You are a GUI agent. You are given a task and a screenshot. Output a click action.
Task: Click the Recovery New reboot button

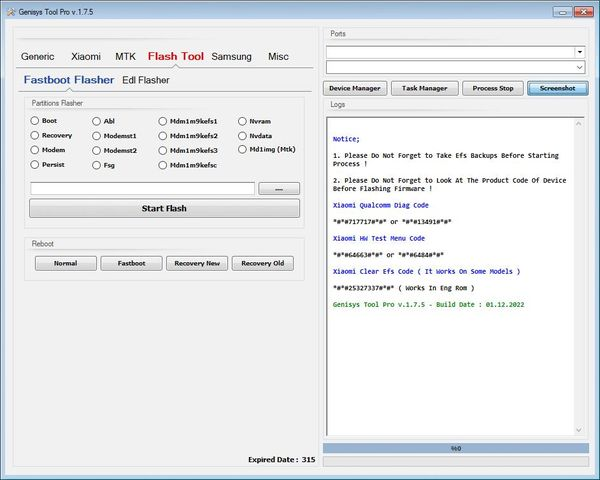pos(197,263)
